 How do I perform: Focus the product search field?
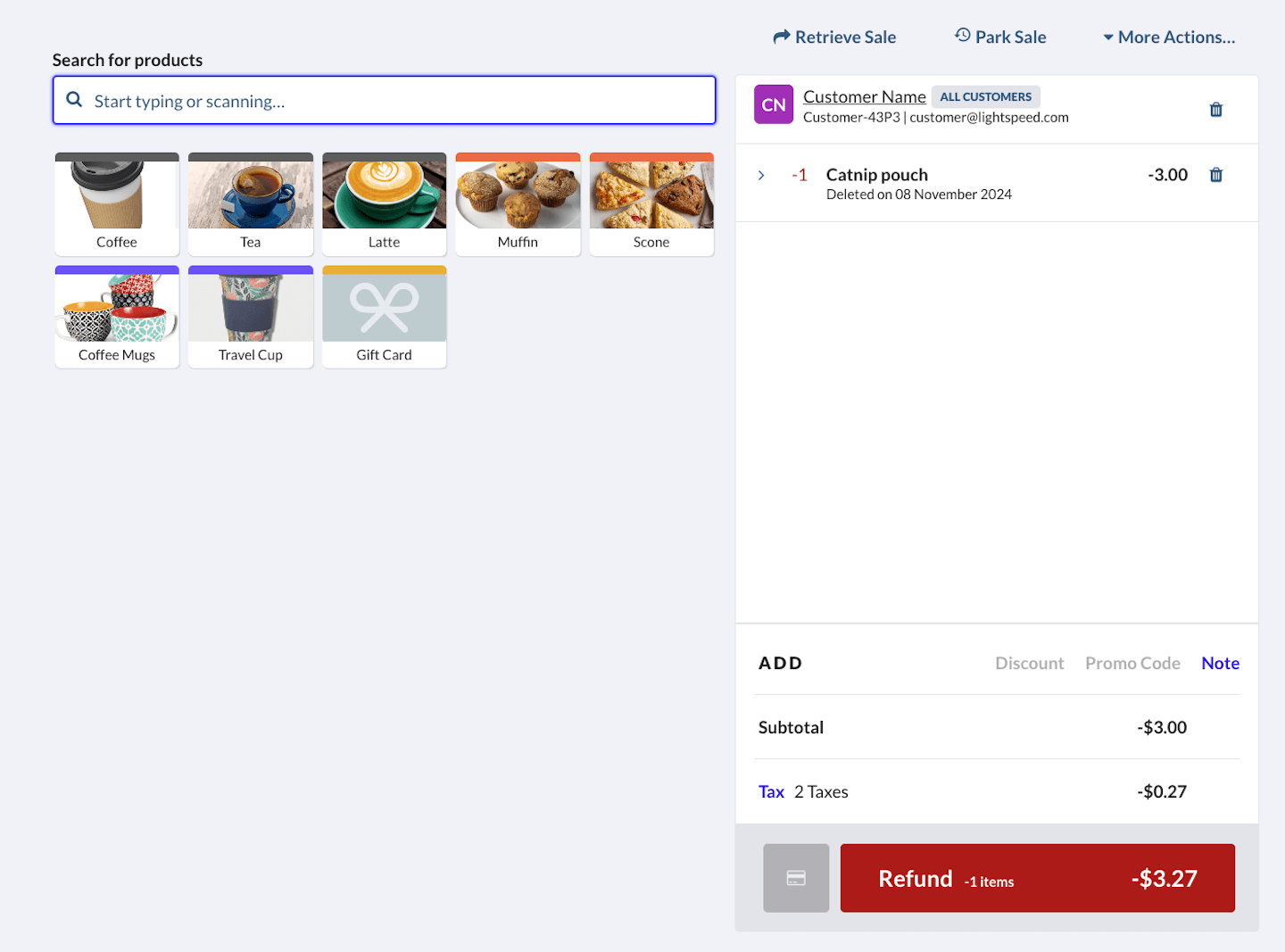(402, 101)
